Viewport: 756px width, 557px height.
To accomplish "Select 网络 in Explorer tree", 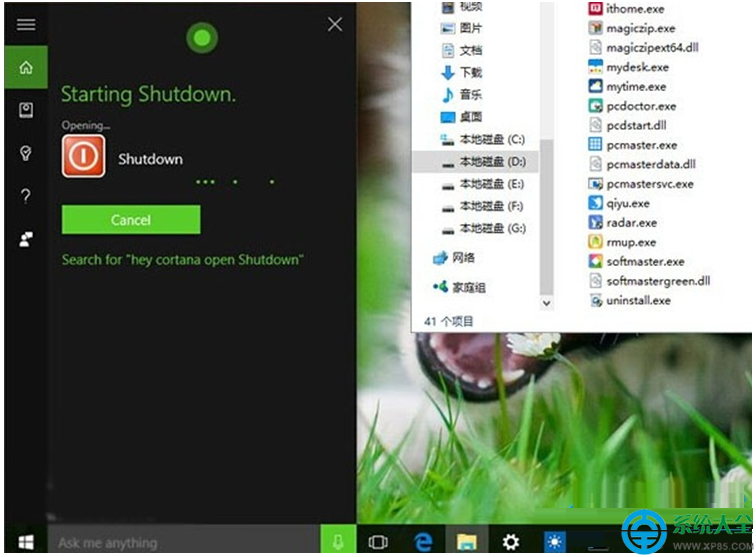I will tap(454, 258).
